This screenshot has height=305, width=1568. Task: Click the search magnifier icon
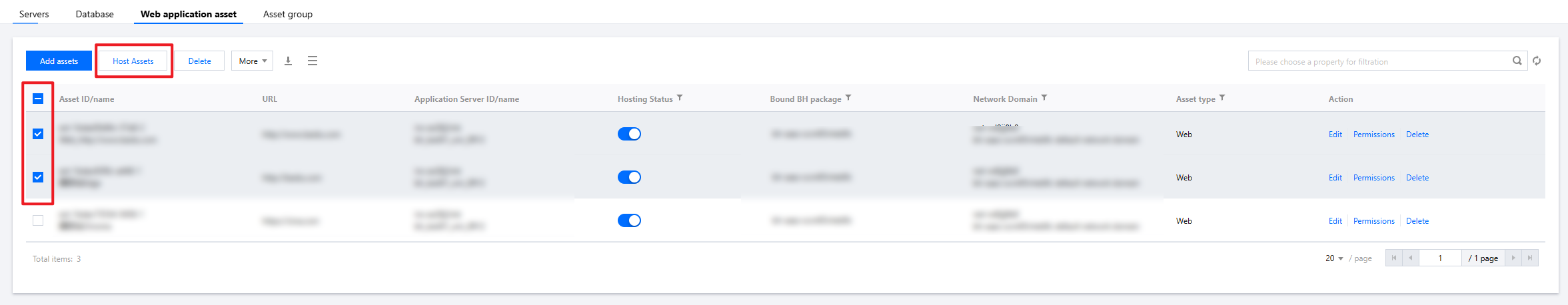pyautogui.click(x=1517, y=61)
